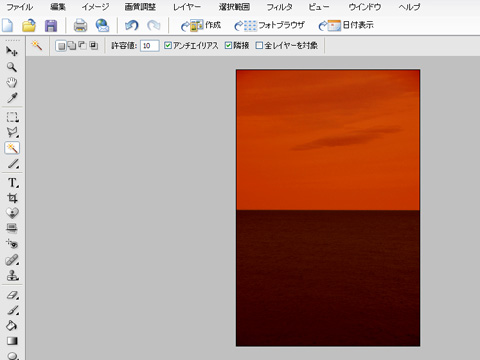Choose Subtract from Selection mode button
The height and width of the screenshot is (360, 480).
click(x=82, y=46)
